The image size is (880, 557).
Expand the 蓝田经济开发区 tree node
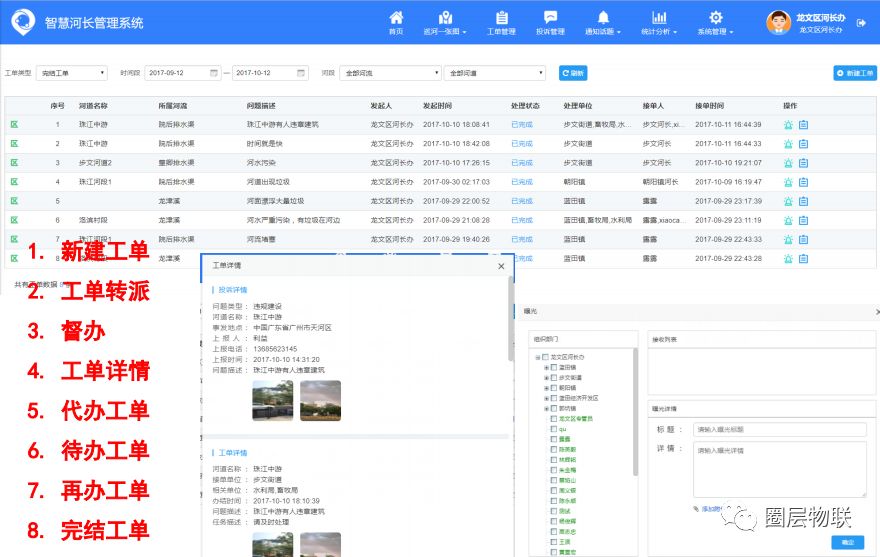pyautogui.click(x=546, y=398)
